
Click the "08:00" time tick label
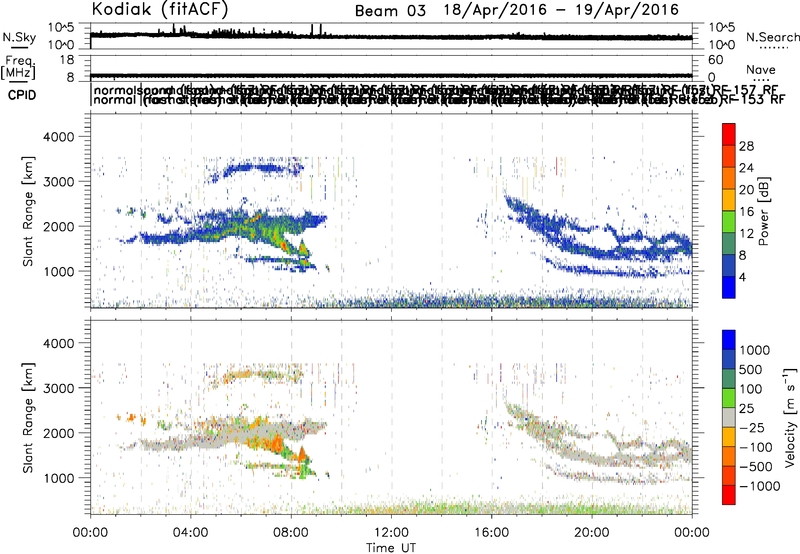(x=291, y=533)
